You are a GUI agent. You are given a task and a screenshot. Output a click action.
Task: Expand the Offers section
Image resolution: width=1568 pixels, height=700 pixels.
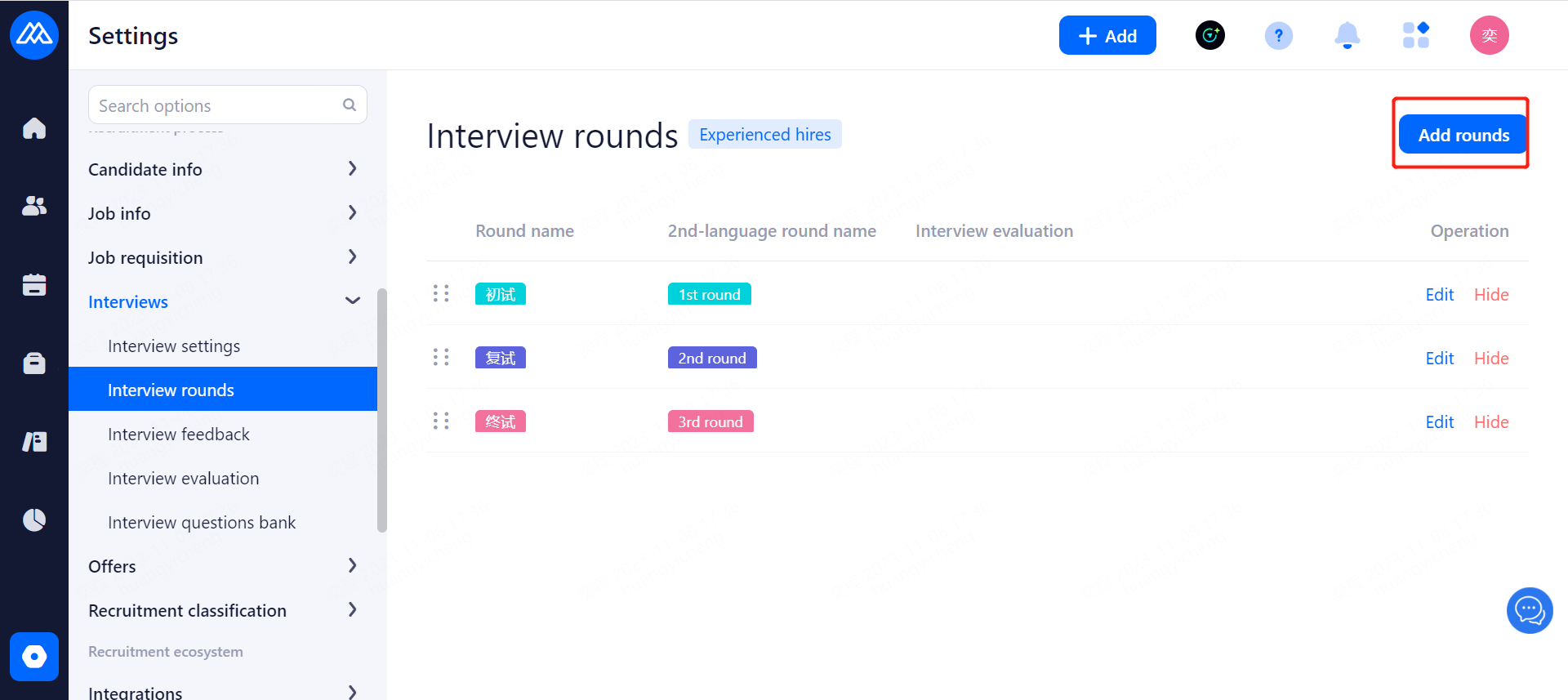[x=352, y=566]
